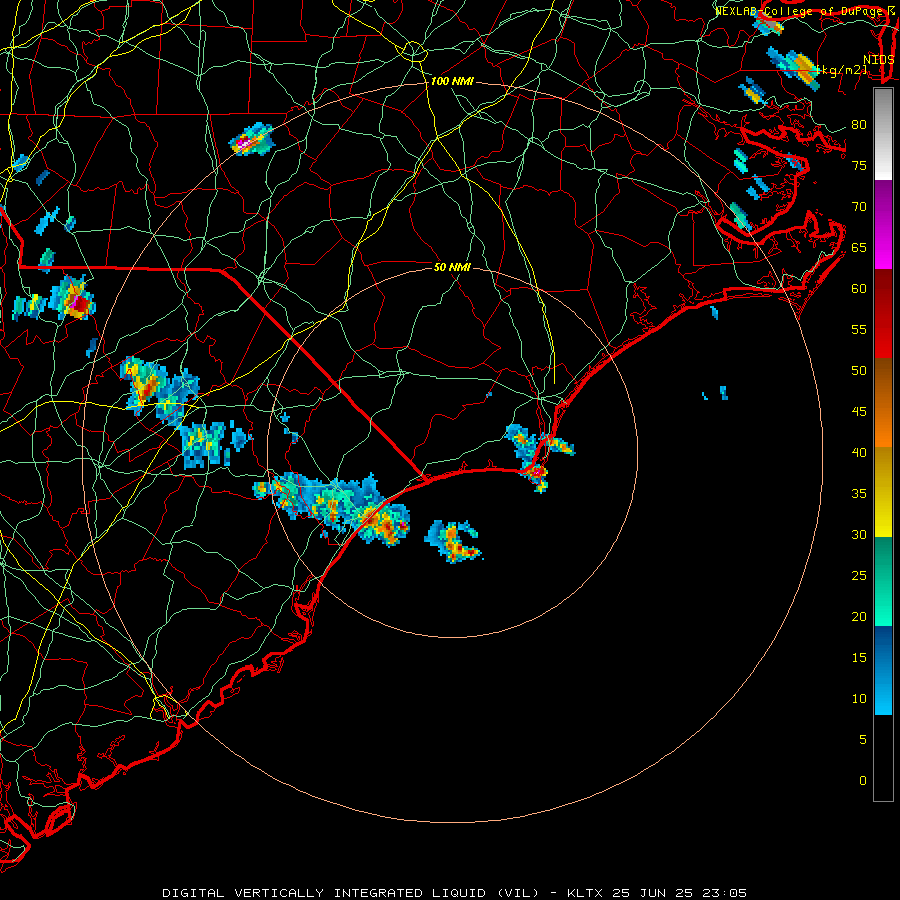Click the 0 value on the VIL scale
The width and height of the screenshot is (900, 900).
pyautogui.click(x=863, y=781)
